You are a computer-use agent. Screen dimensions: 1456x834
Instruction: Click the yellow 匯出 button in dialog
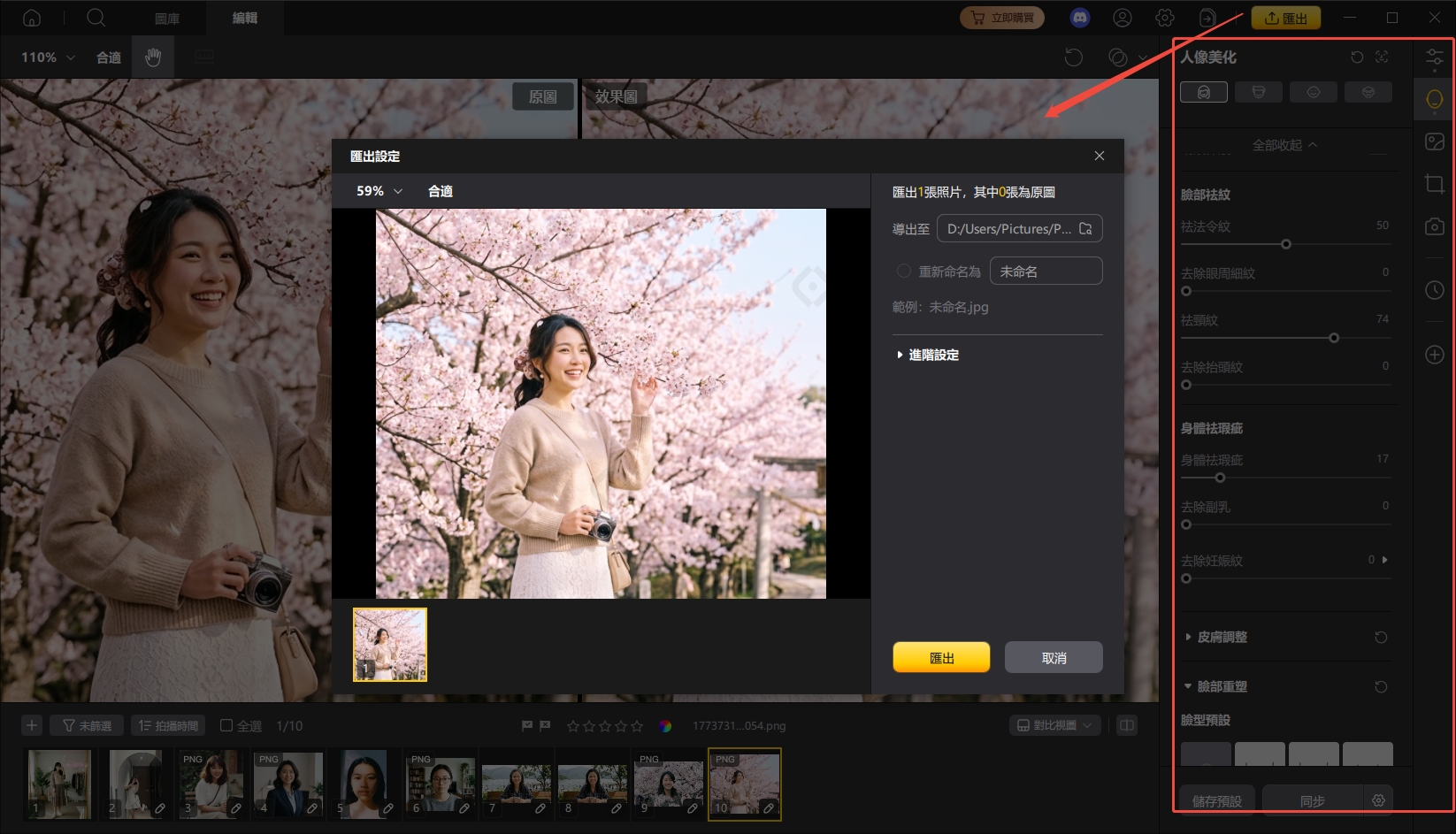coord(941,657)
